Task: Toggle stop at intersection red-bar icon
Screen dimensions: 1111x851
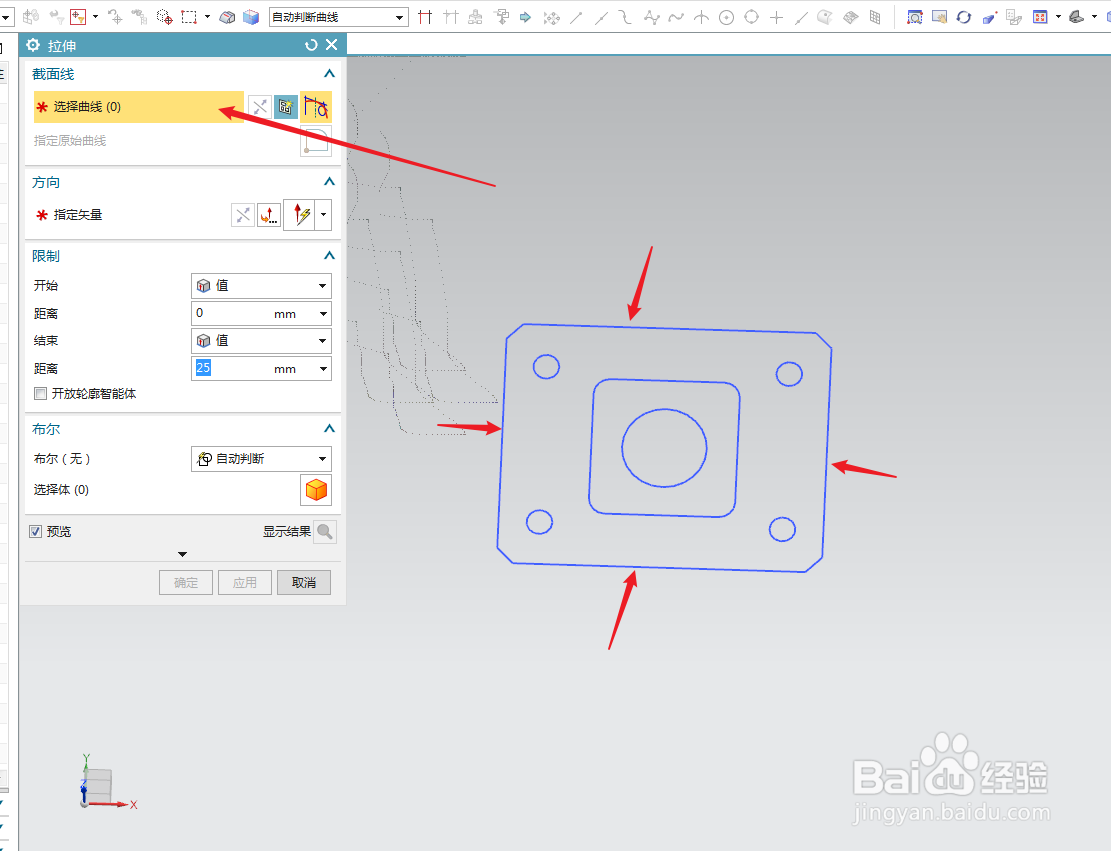Action: tap(425, 17)
